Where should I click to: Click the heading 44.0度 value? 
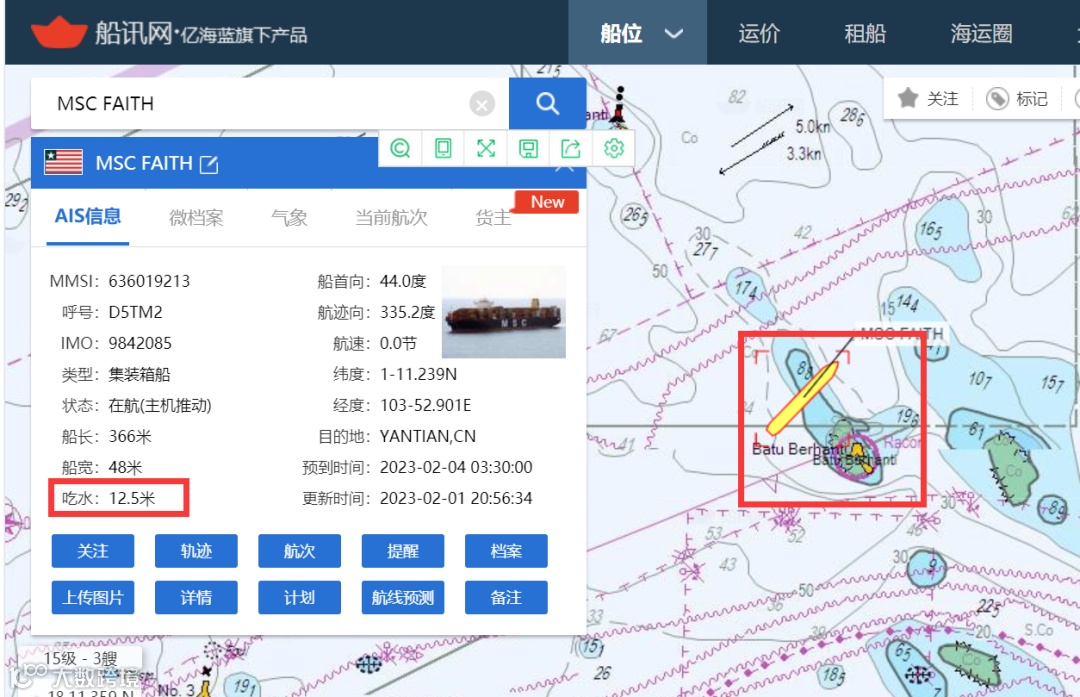coord(403,281)
